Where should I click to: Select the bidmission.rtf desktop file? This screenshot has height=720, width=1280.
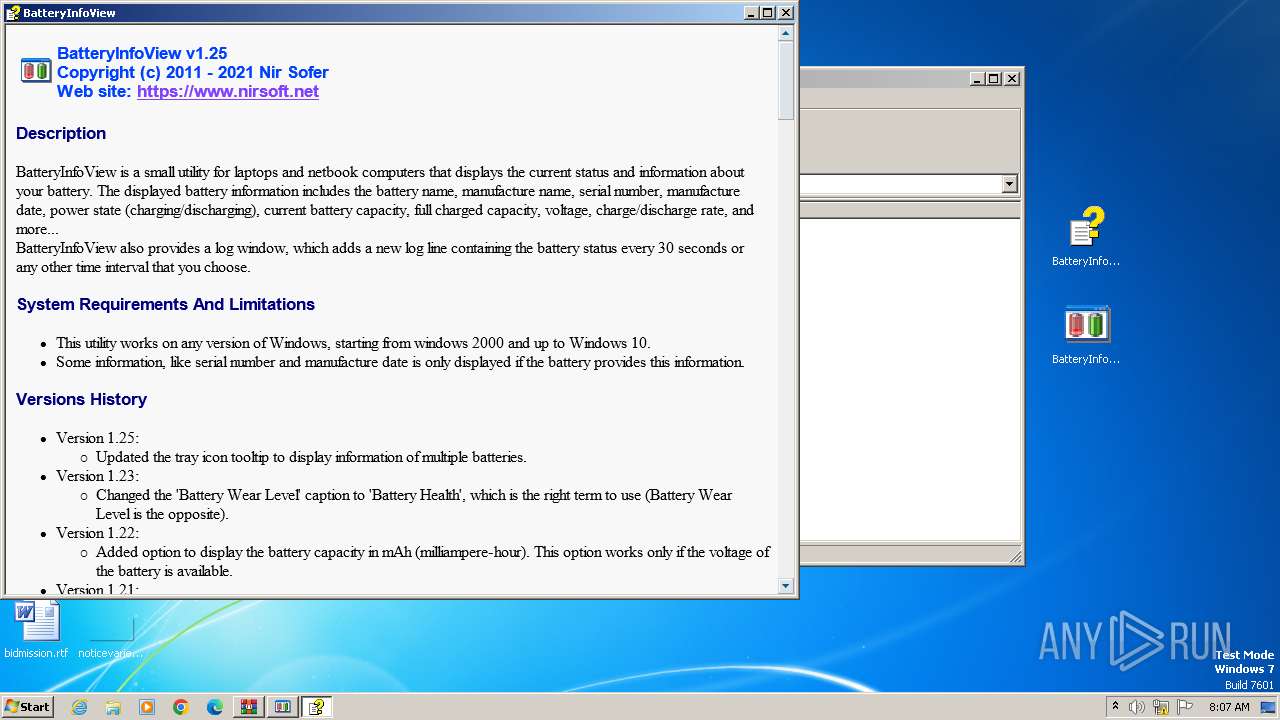pyautogui.click(x=37, y=630)
